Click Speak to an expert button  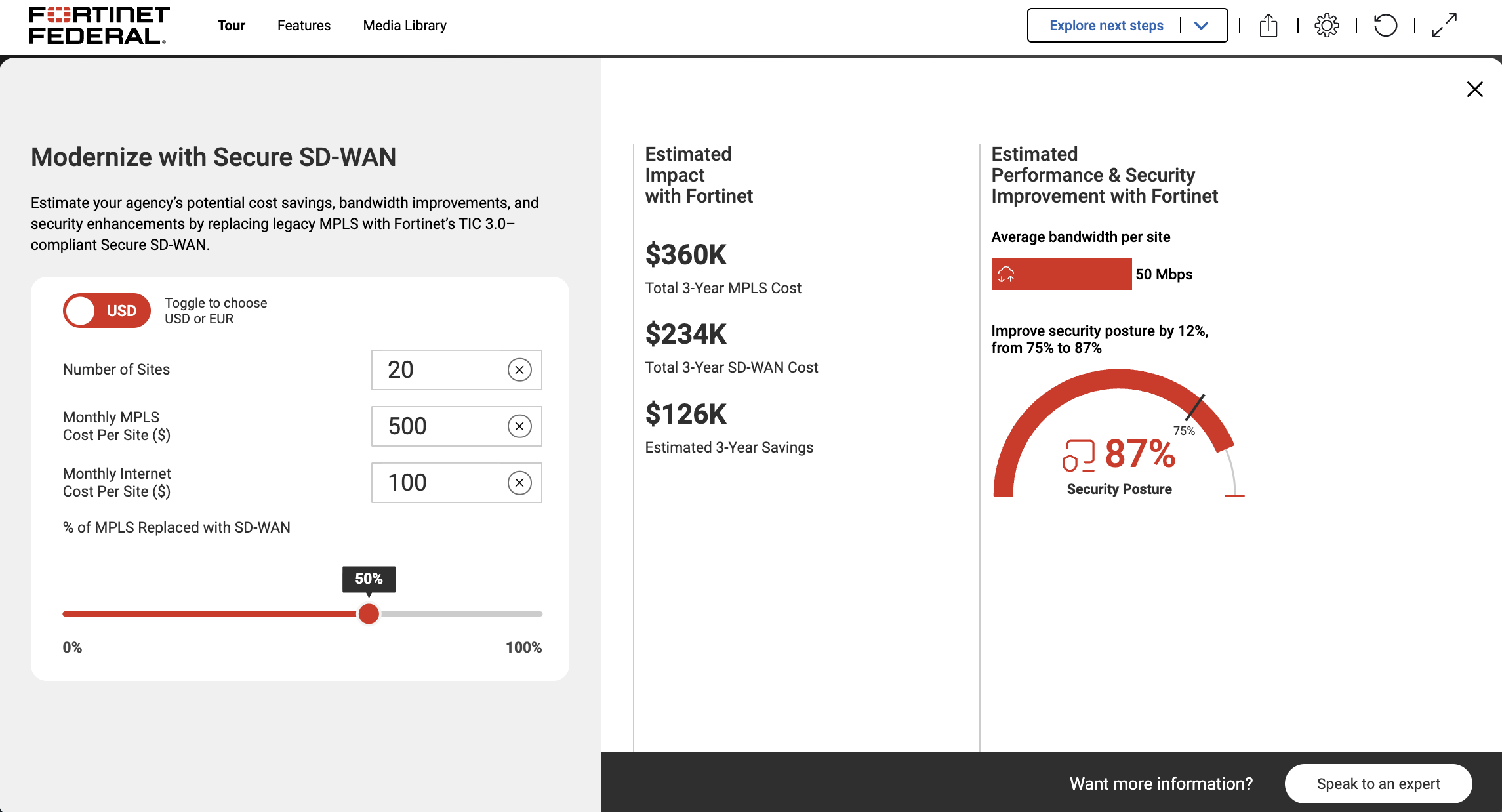(1378, 784)
